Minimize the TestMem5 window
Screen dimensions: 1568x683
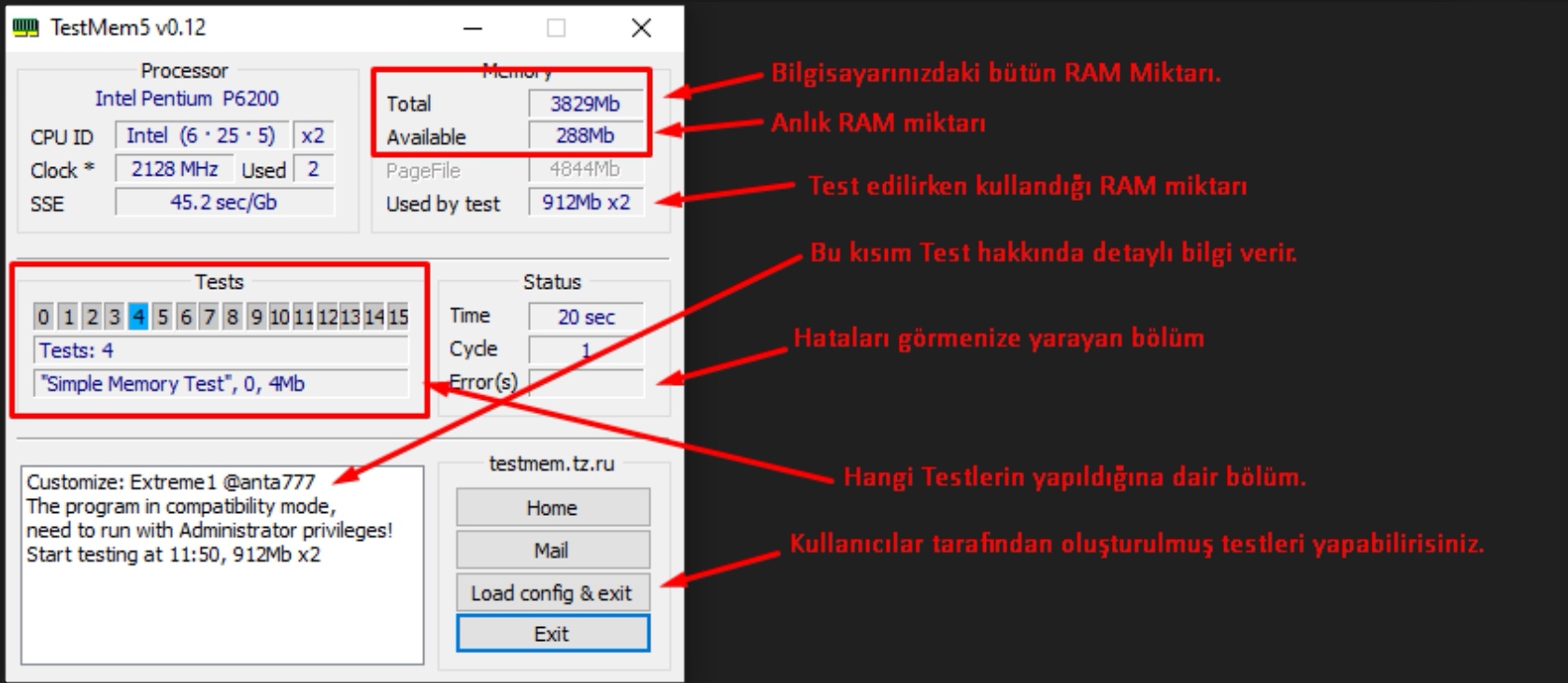coord(473,28)
